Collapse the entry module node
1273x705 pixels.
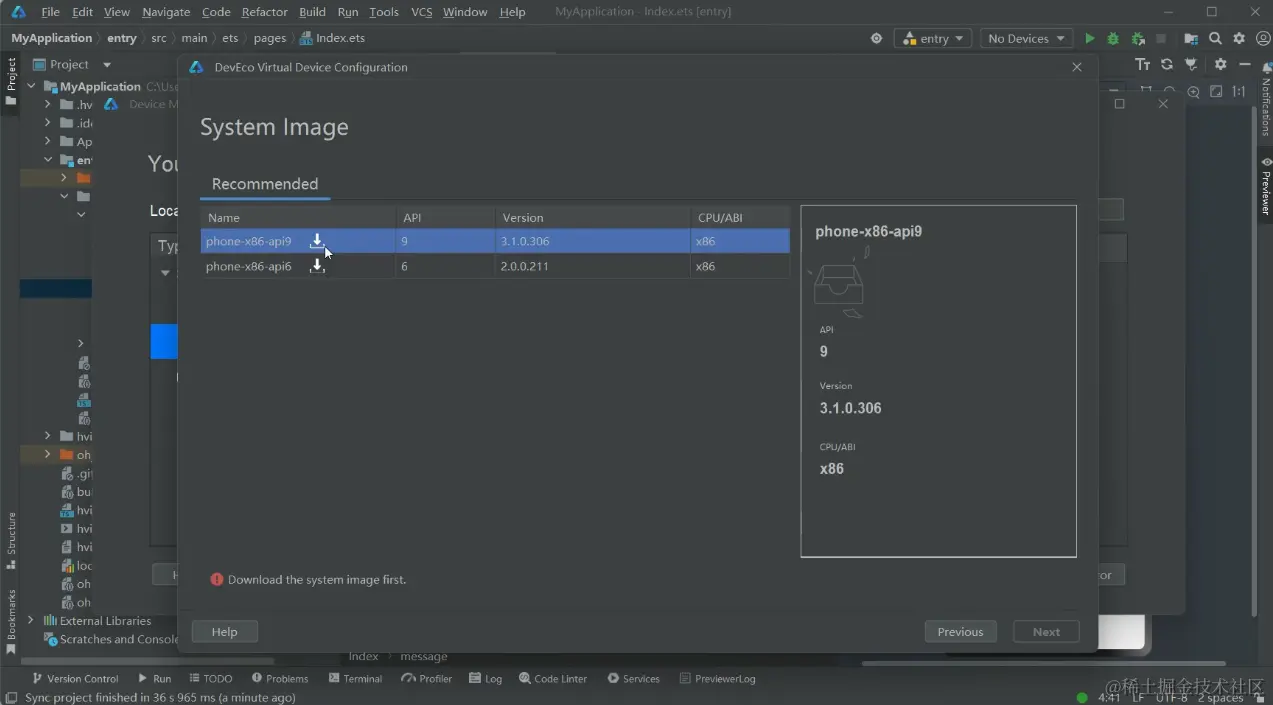point(47,160)
